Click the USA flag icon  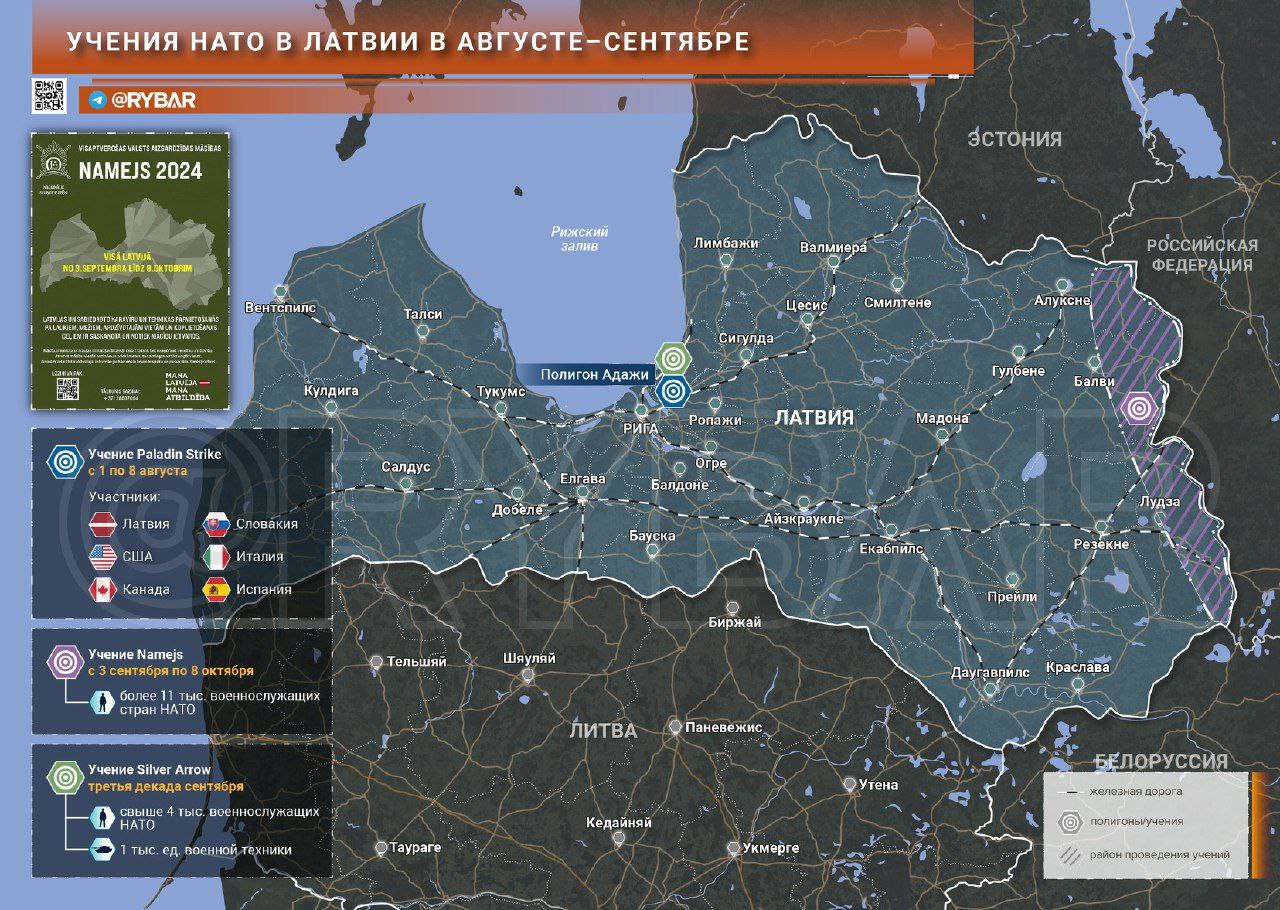coord(104,557)
